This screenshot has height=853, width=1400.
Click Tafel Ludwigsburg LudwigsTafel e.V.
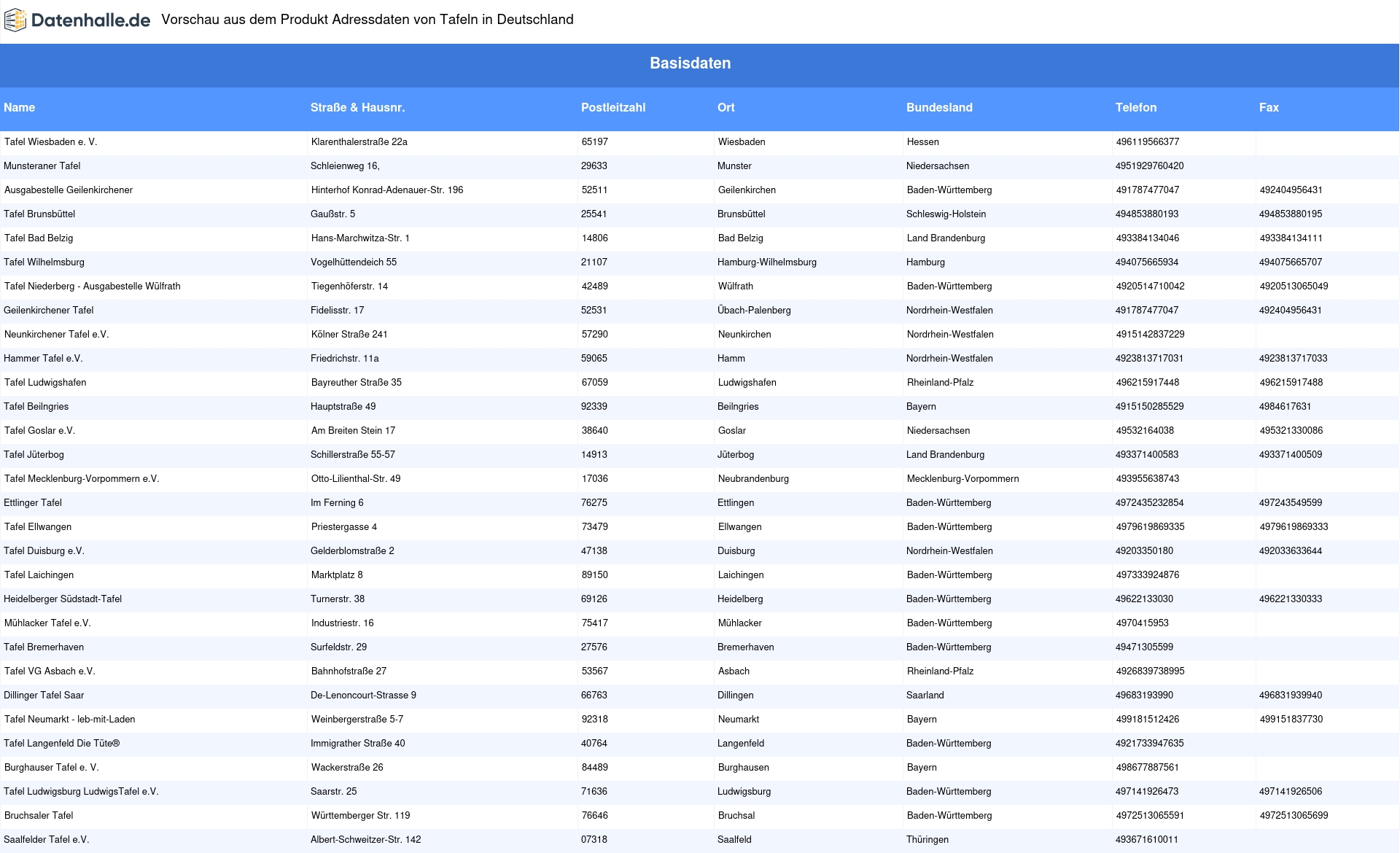(x=81, y=792)
